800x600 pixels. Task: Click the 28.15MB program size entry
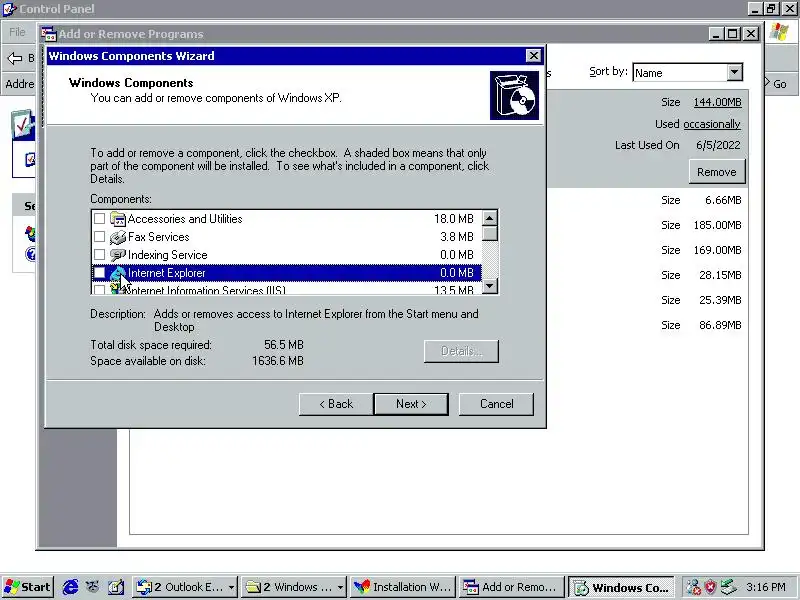coord(720,275)
